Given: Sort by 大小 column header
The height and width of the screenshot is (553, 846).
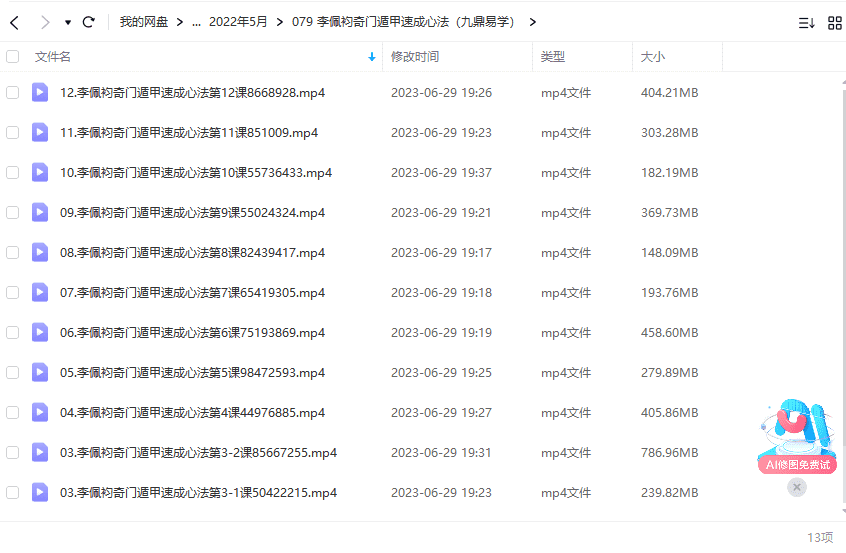Looking at the screenshot, I should [x=653, y=57].
